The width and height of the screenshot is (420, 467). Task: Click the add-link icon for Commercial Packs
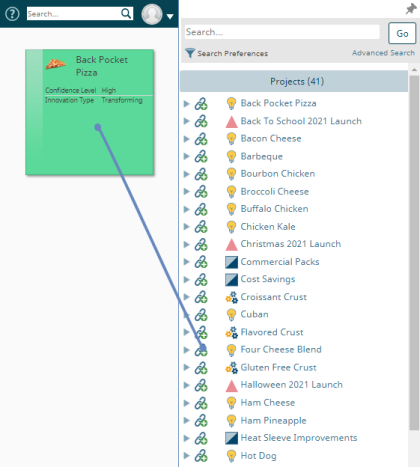coord(201,262)
